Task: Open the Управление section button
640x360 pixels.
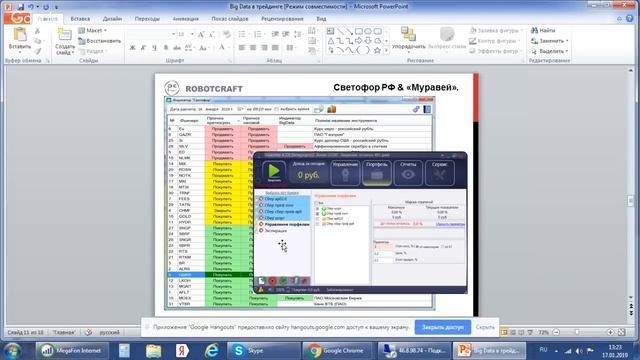Action: tap(345, 172)
